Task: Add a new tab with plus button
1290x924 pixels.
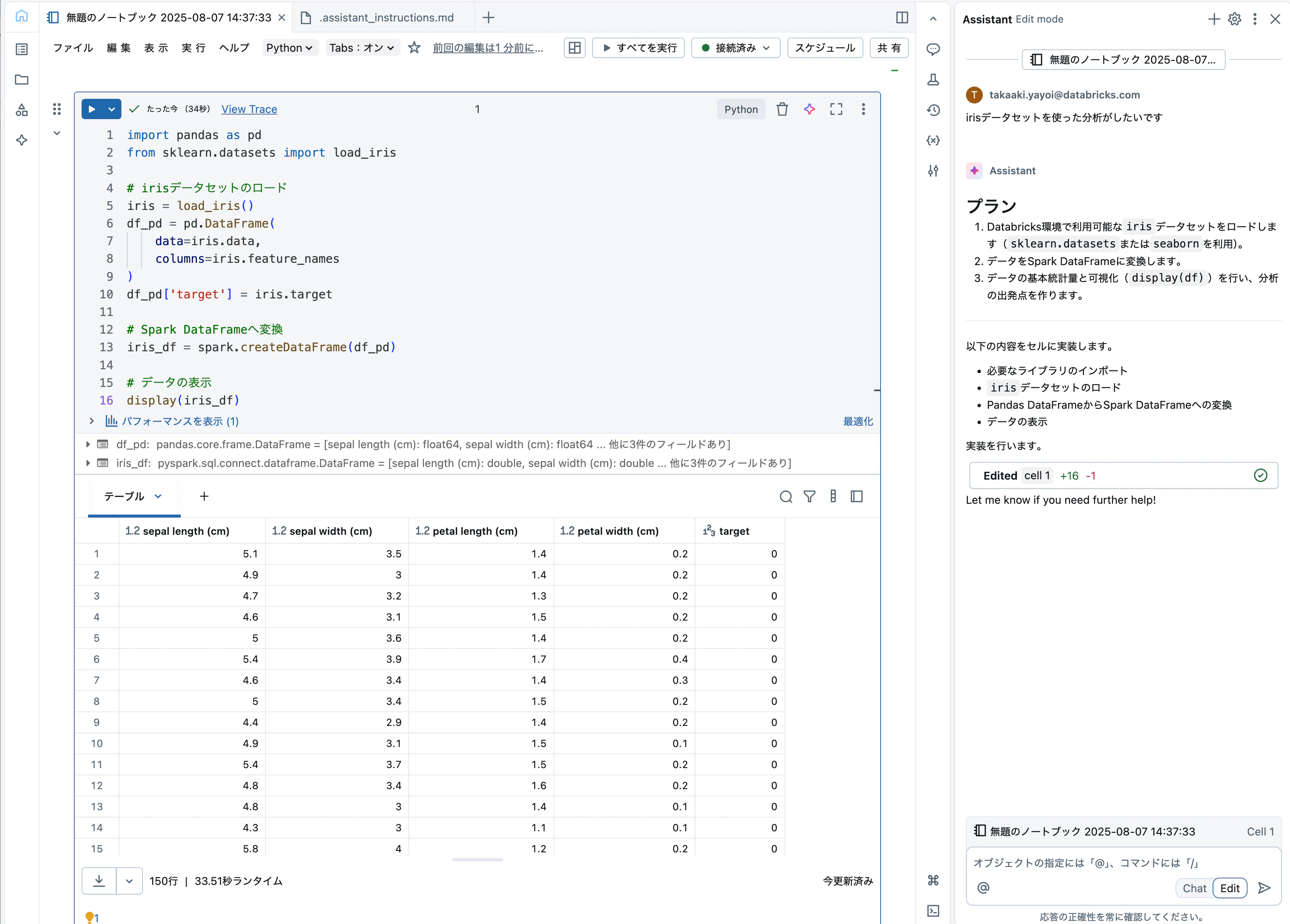Action: coord(488,18)
